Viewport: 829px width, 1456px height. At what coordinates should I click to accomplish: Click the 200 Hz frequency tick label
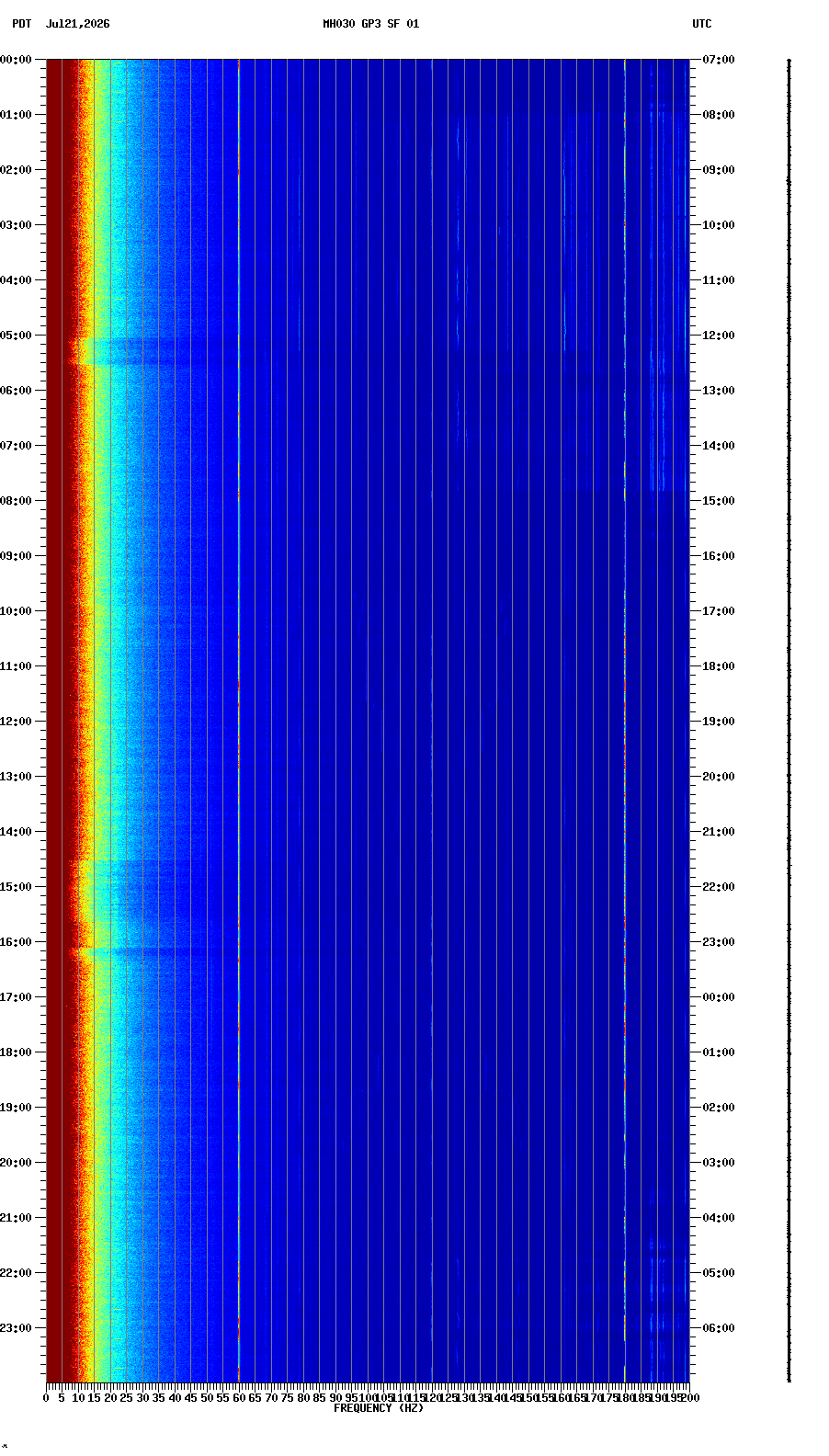tap(690, 1398)
